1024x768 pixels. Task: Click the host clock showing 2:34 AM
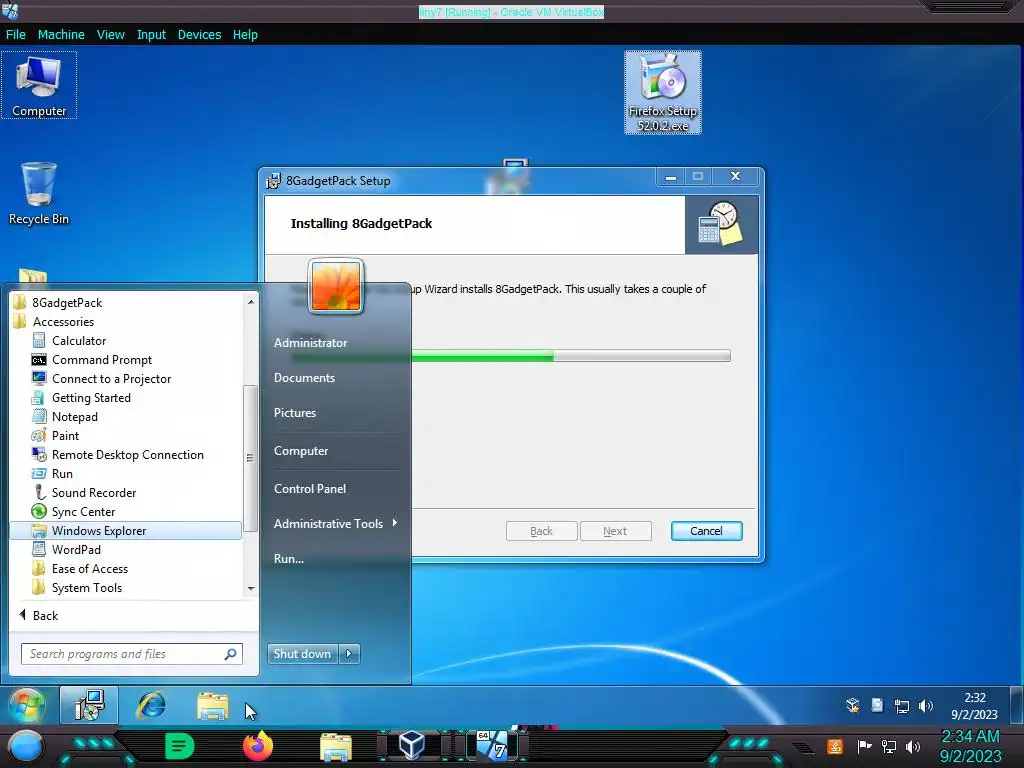pos(970,737)
